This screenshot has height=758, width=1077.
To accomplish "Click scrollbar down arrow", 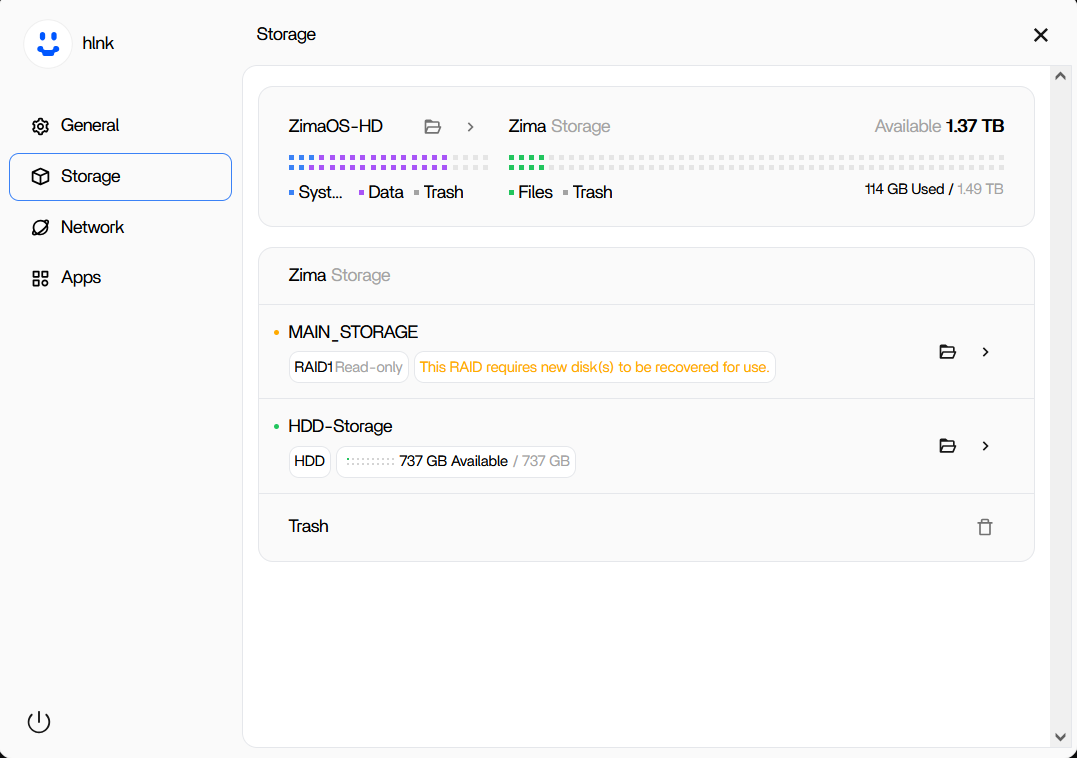I will pyautogui.click(x=1060, y=737).
